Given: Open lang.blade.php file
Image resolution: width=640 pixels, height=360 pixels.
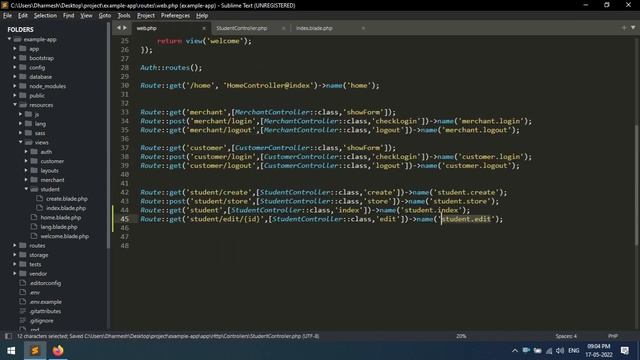Looking at the screenshot, I should pos(59,227).
